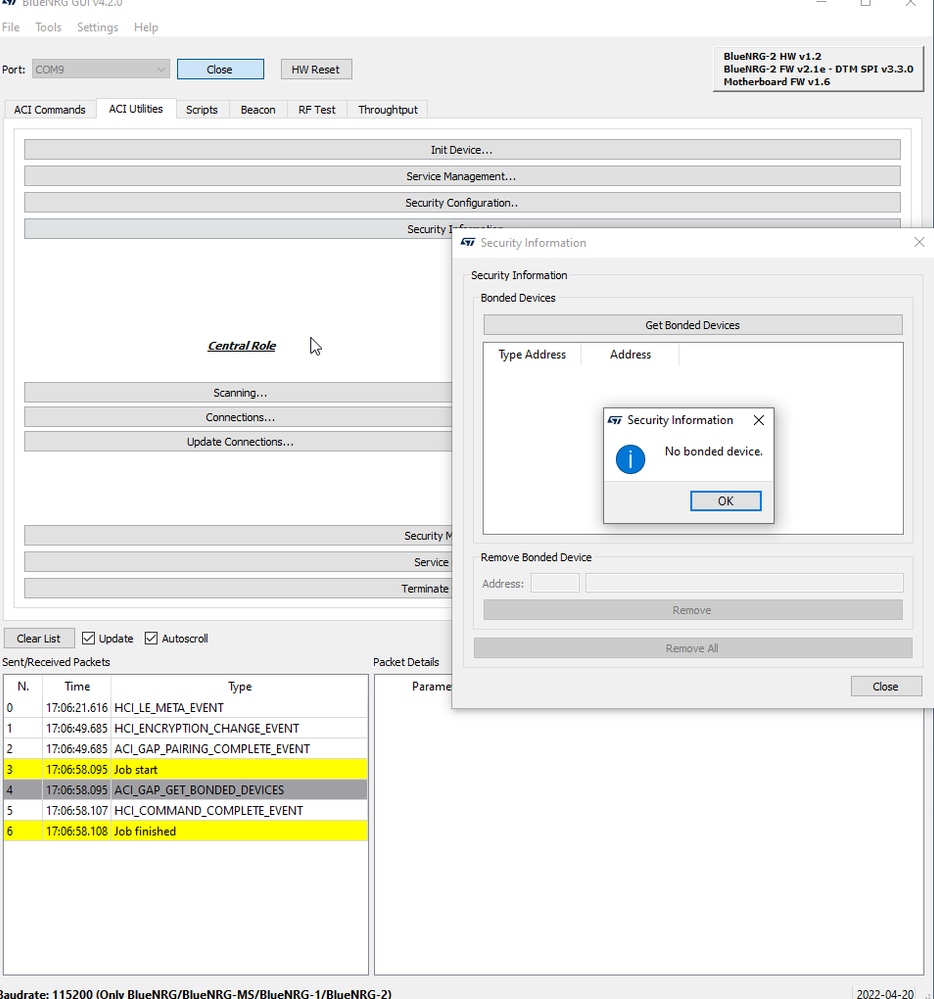Click the blue information icon in the popup
This screenshot has width=934, height=999.
click(630, 459)
